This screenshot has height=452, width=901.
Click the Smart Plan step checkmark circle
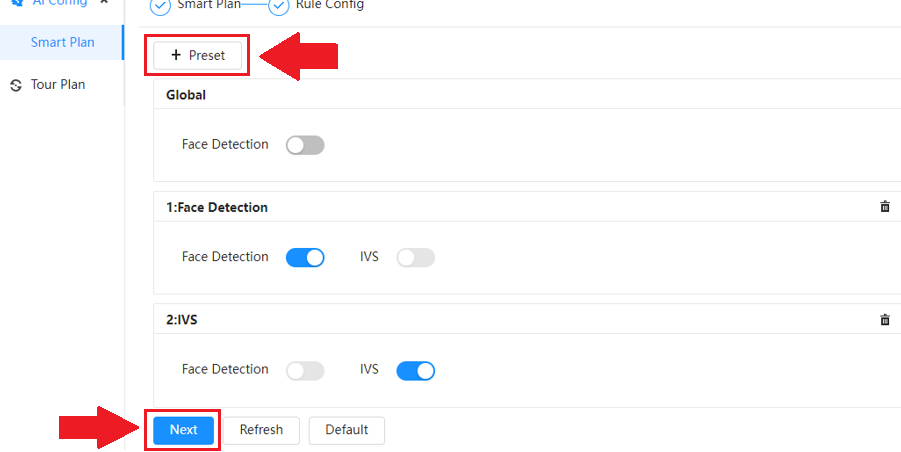160,6
